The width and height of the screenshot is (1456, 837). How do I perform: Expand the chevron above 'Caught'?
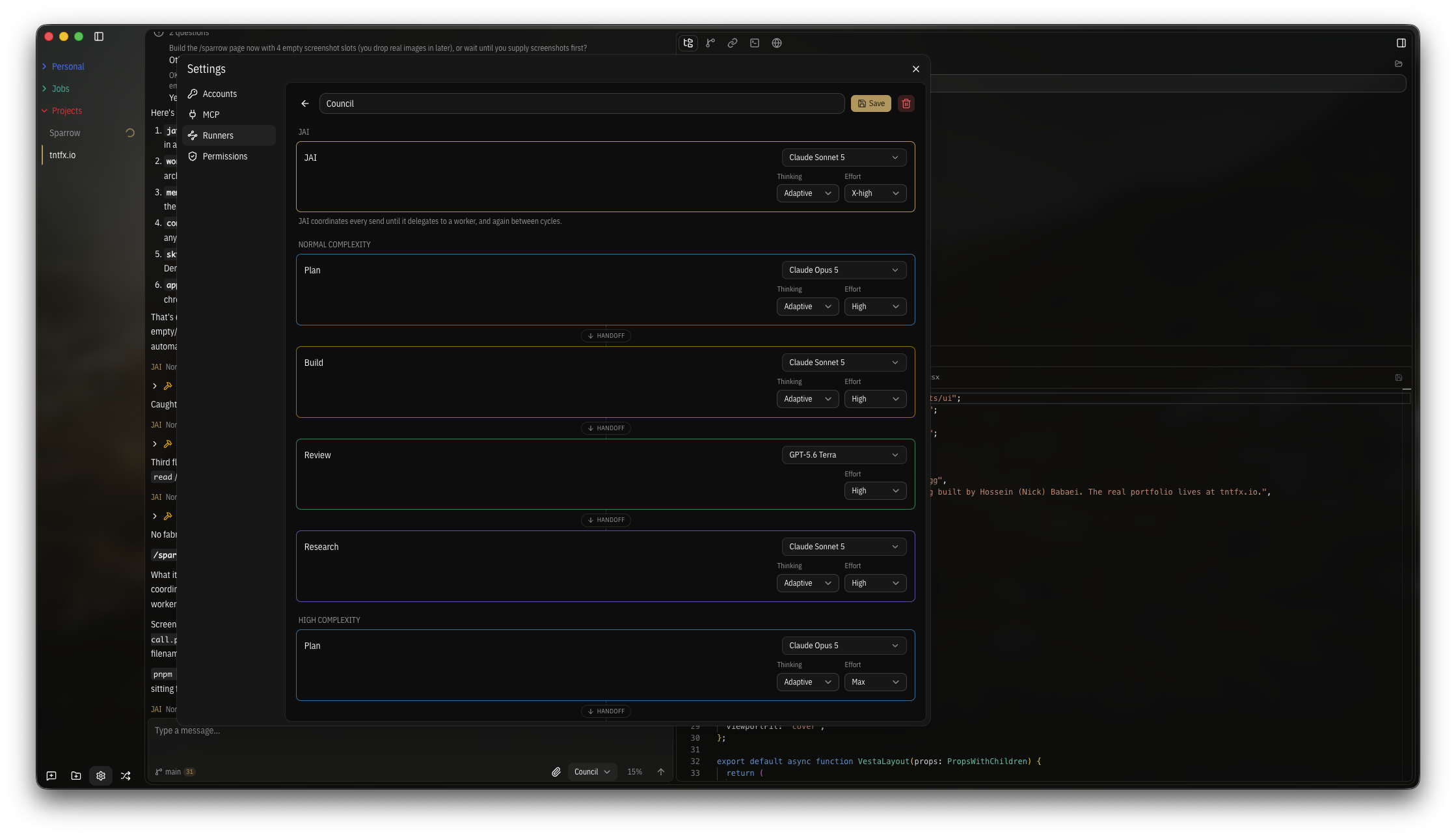coord(155,386)
